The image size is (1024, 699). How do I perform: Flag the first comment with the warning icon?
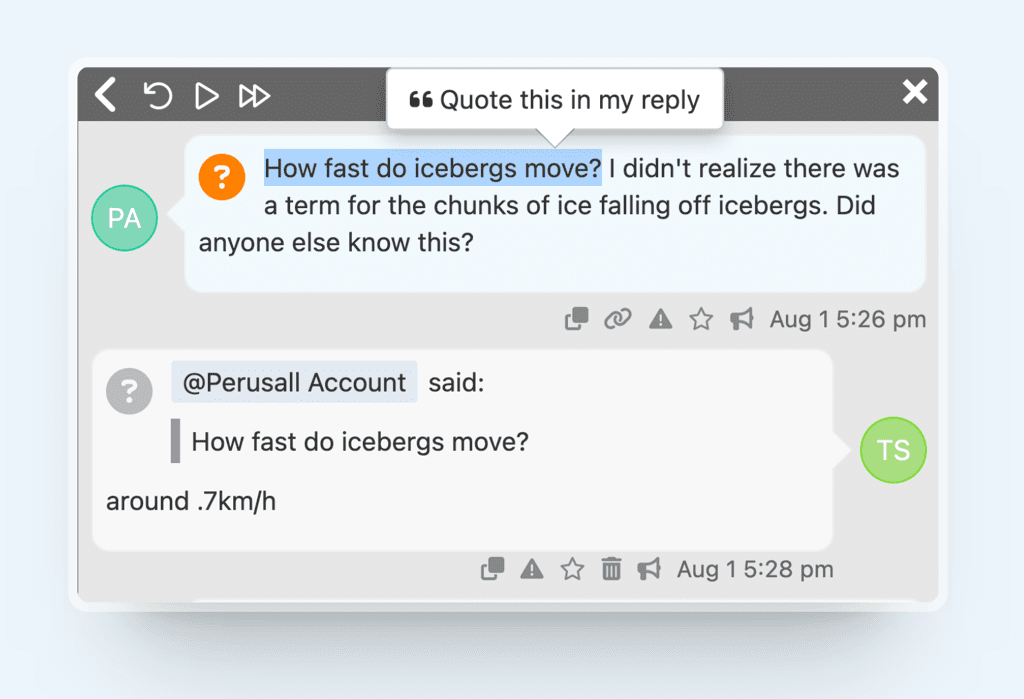[660, 319]
